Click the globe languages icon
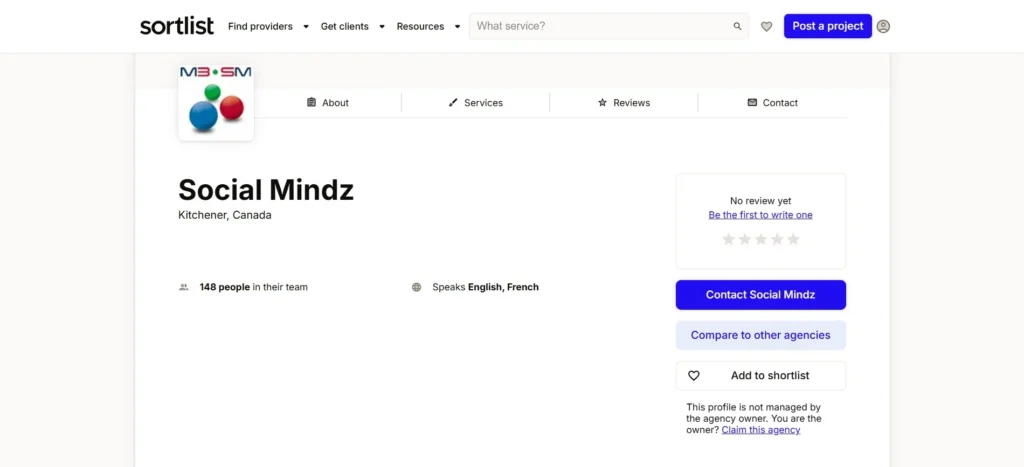The height and width of the screenshot is (467, 1024). pyautogui.click(x=417, y=287)
